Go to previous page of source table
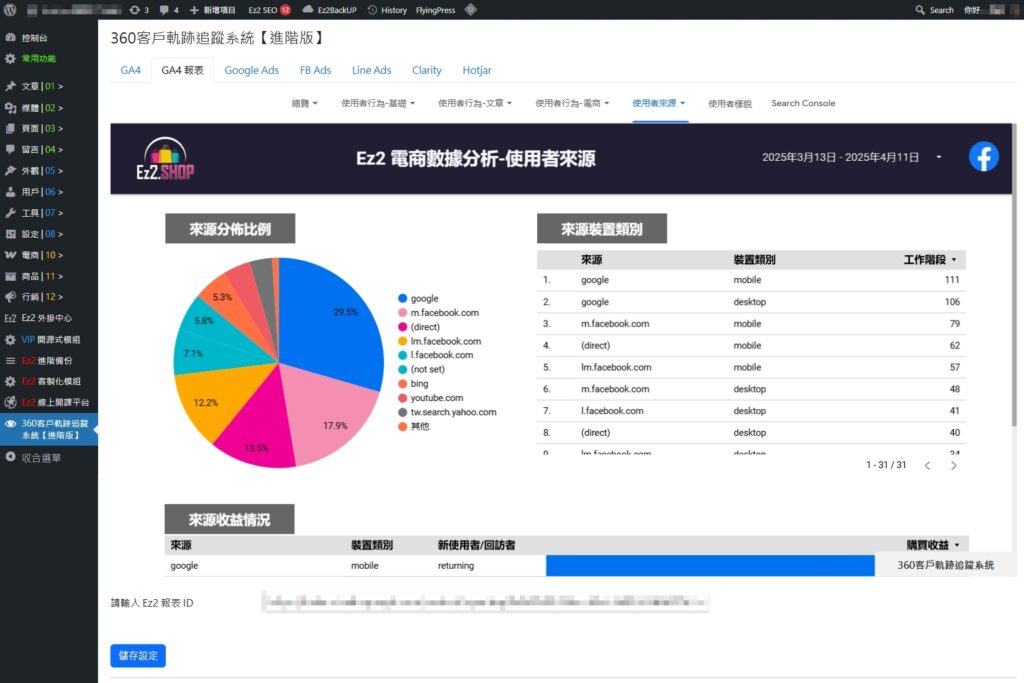 point(927,466)
